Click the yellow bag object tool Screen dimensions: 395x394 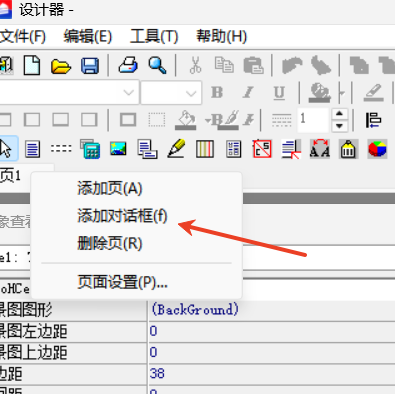(x=348, y=149)
